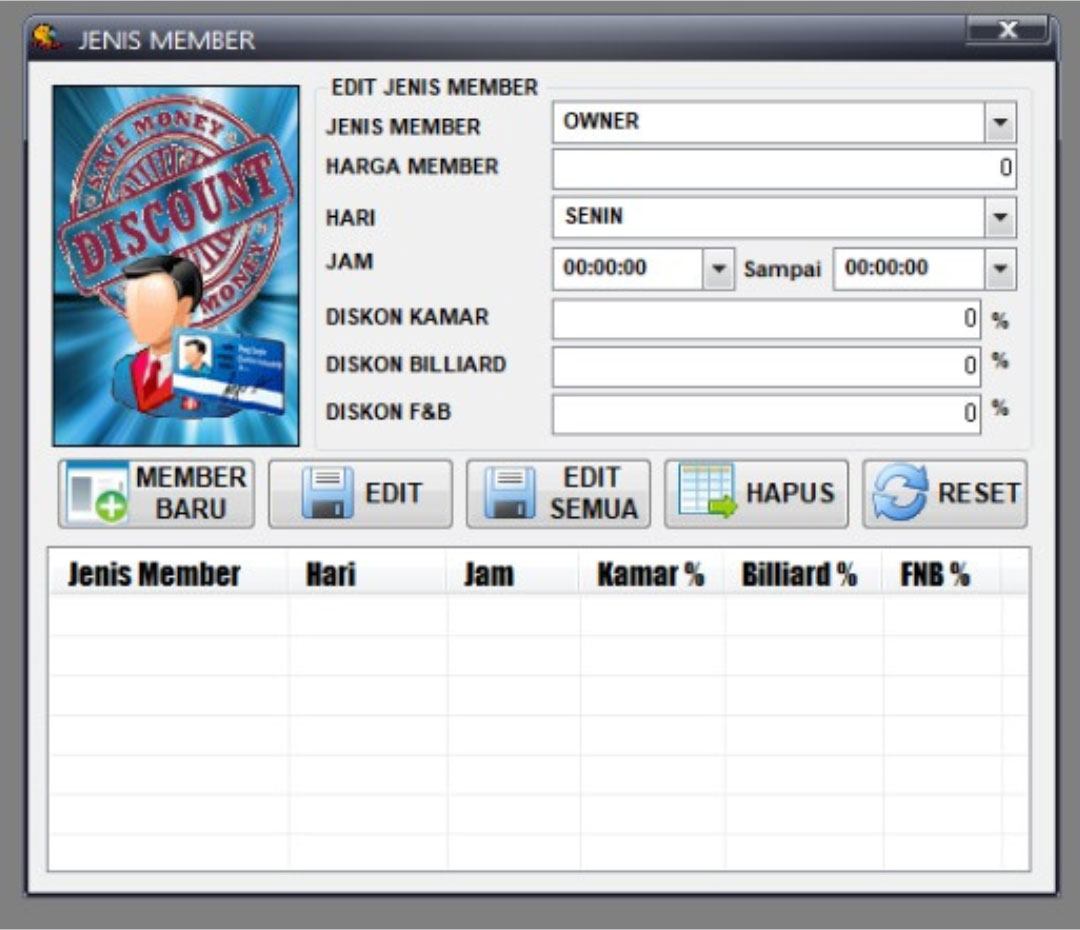Open the JAM start time dropdown

coord(717,270)
